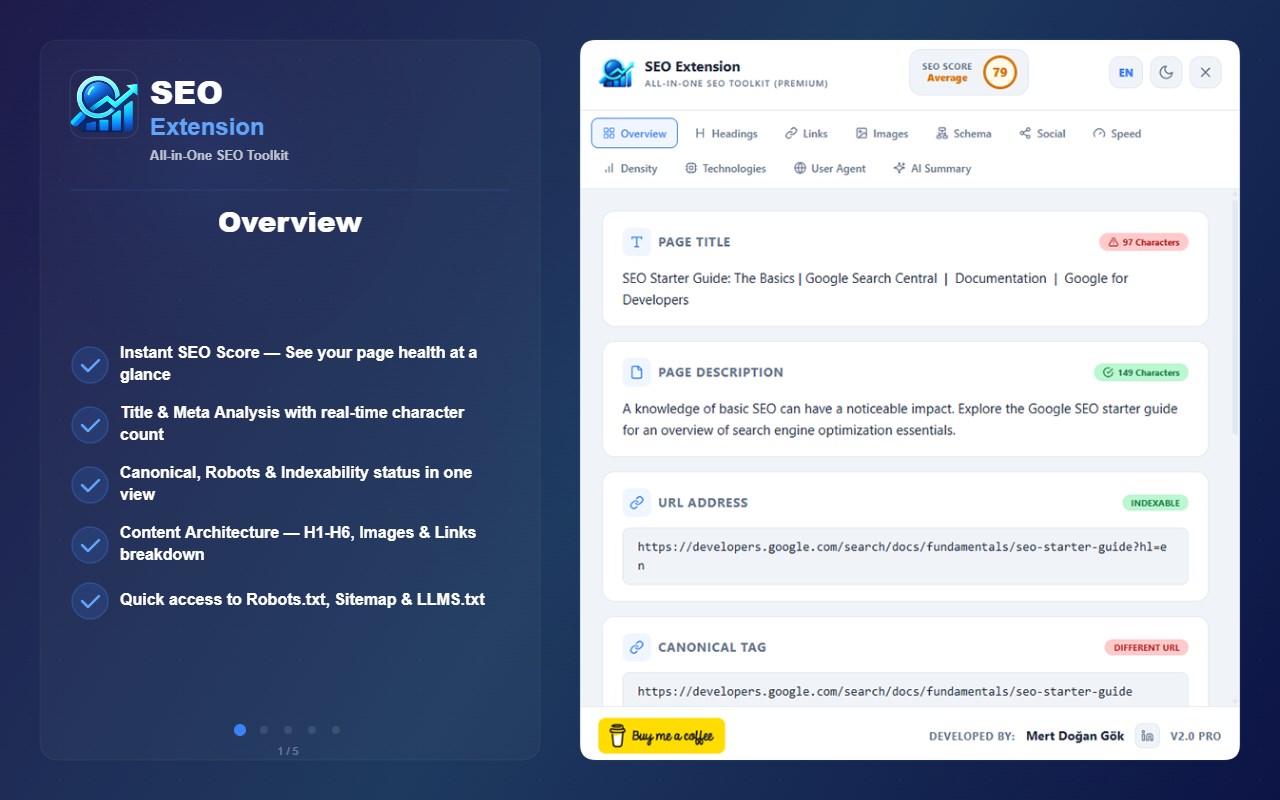The height and width of the screenshot is (800, 1280).
Task: Select the third slide indicator dot
Action: click(x=288, y=730)
